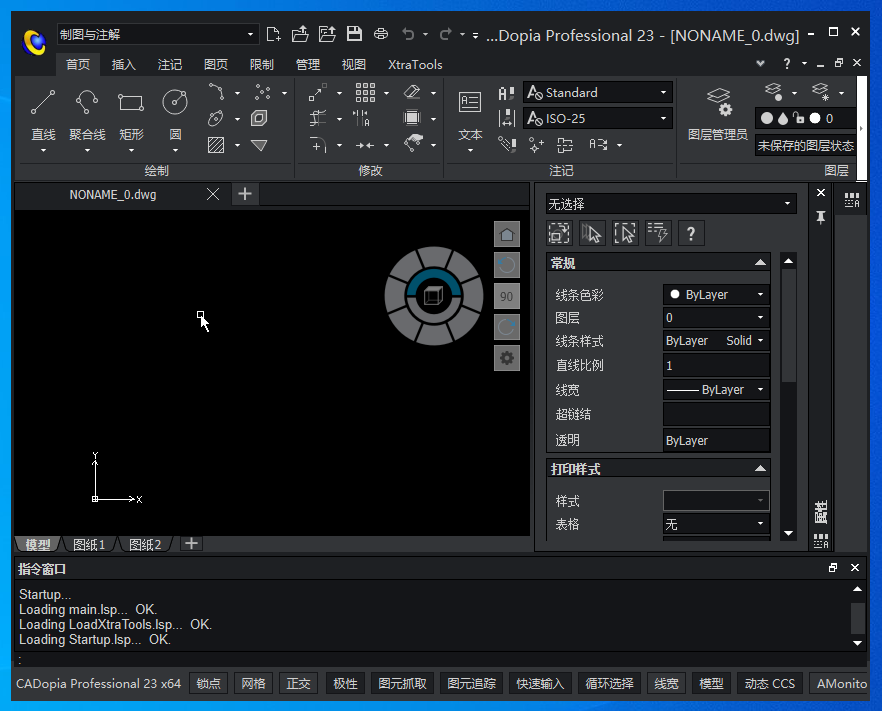
Task: Add a new drawing tab with plus button
Action: click(245, 194)
